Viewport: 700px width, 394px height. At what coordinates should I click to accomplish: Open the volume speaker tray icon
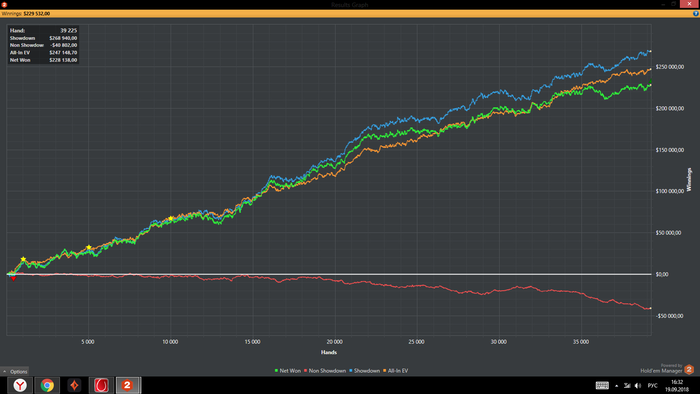[x=638, y=386]
